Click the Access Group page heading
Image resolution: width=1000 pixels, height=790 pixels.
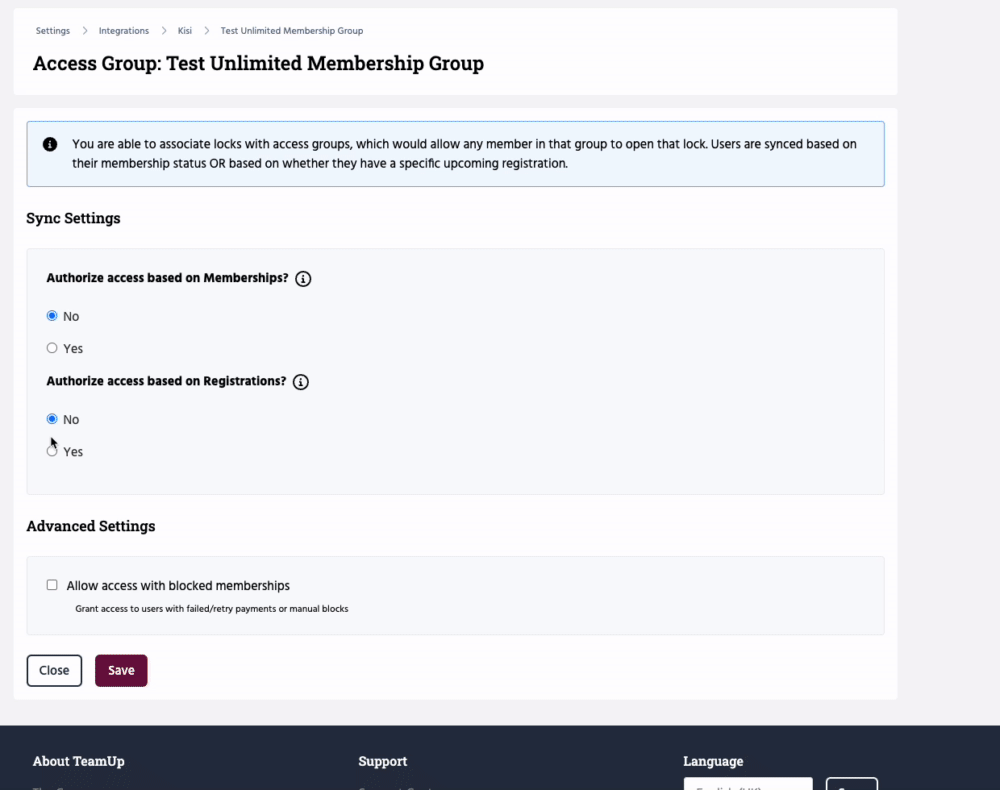tap(258, 64)
